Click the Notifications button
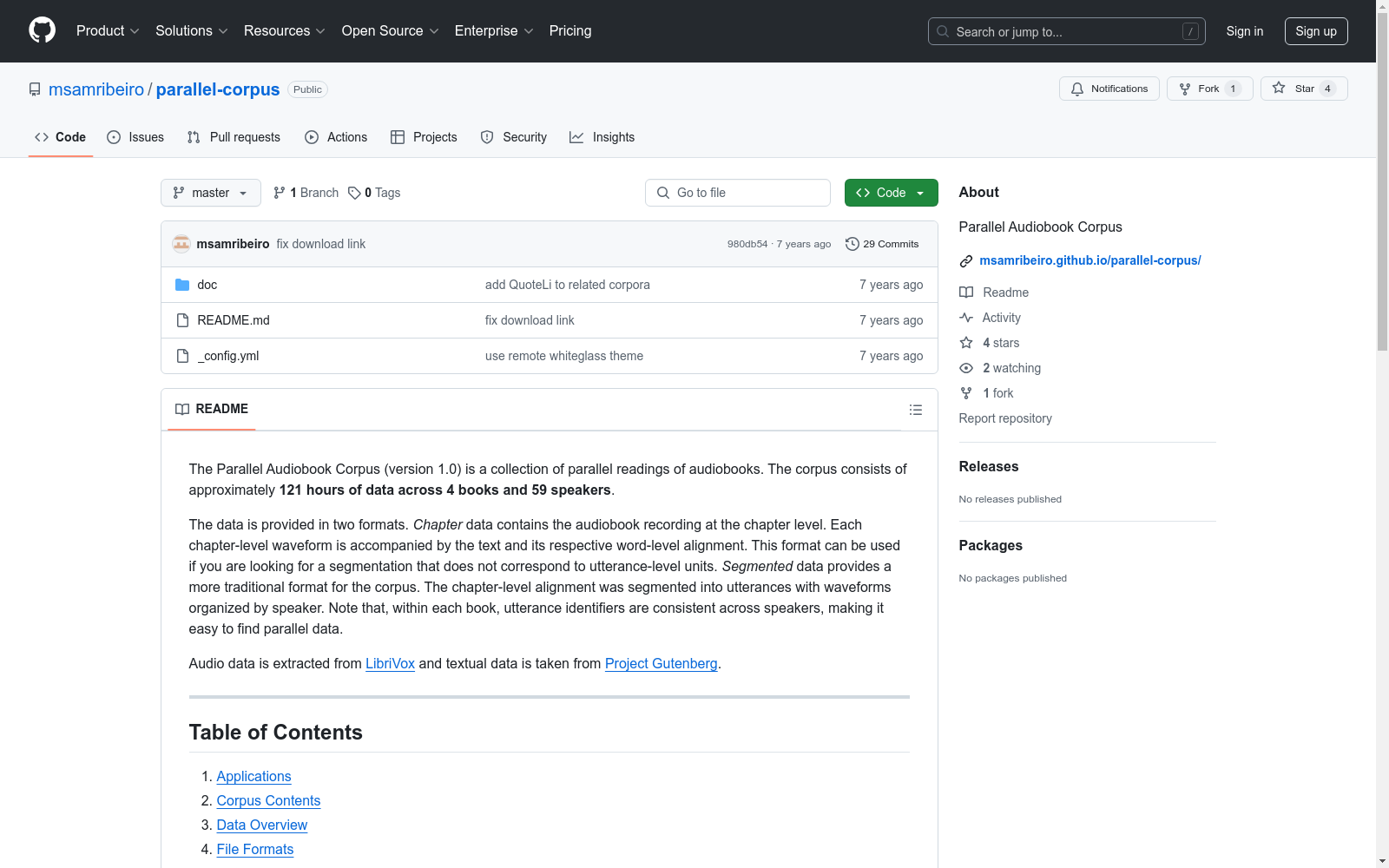 pos(1109,89)
